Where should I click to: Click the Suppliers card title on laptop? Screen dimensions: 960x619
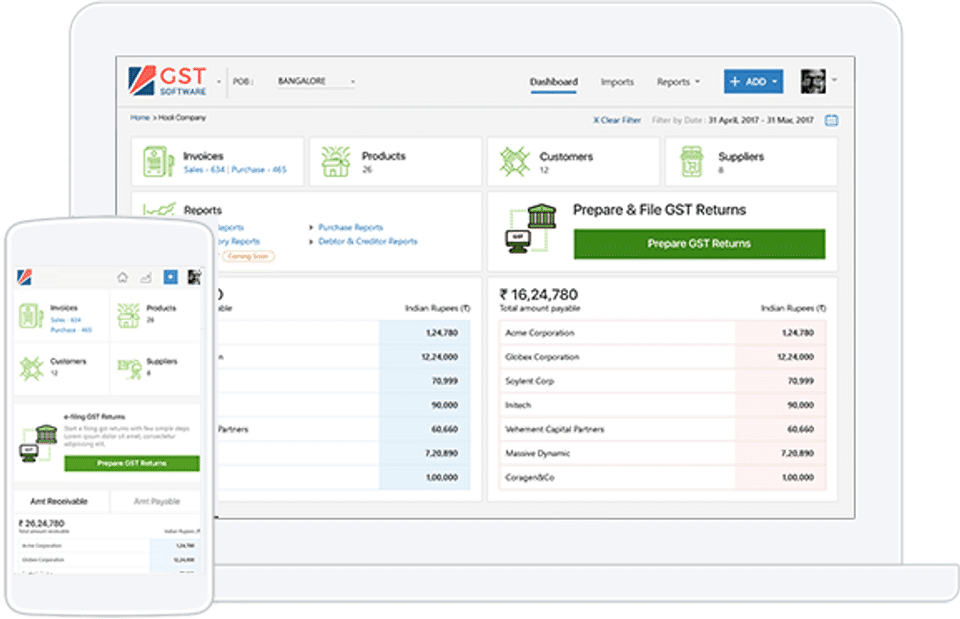click(741, 157)
